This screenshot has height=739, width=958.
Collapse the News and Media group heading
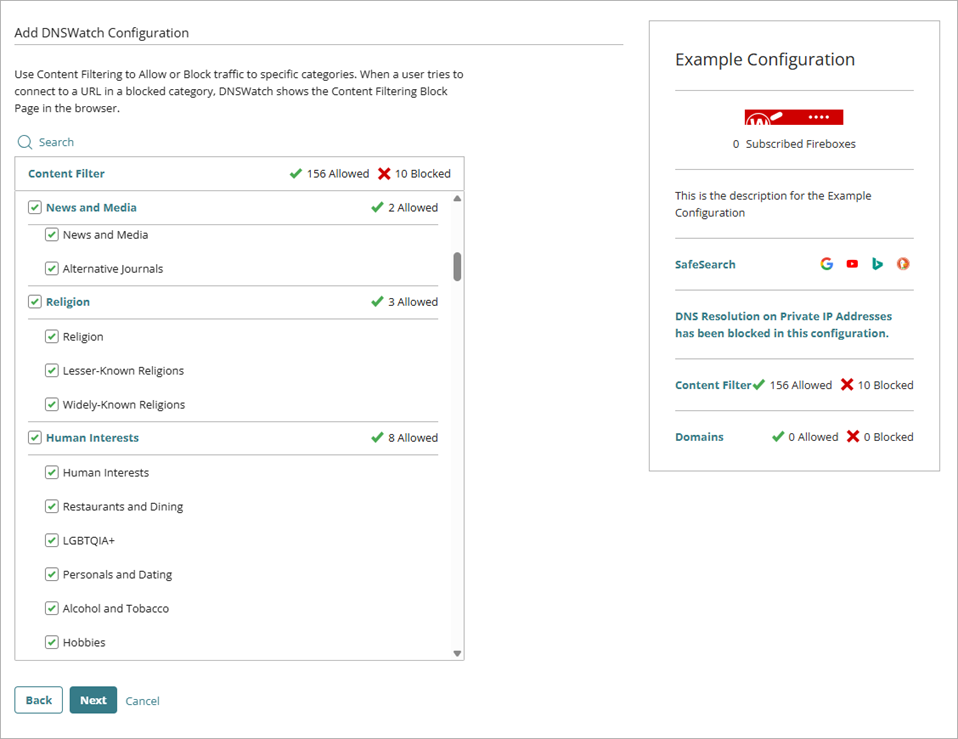pos(91,208)
